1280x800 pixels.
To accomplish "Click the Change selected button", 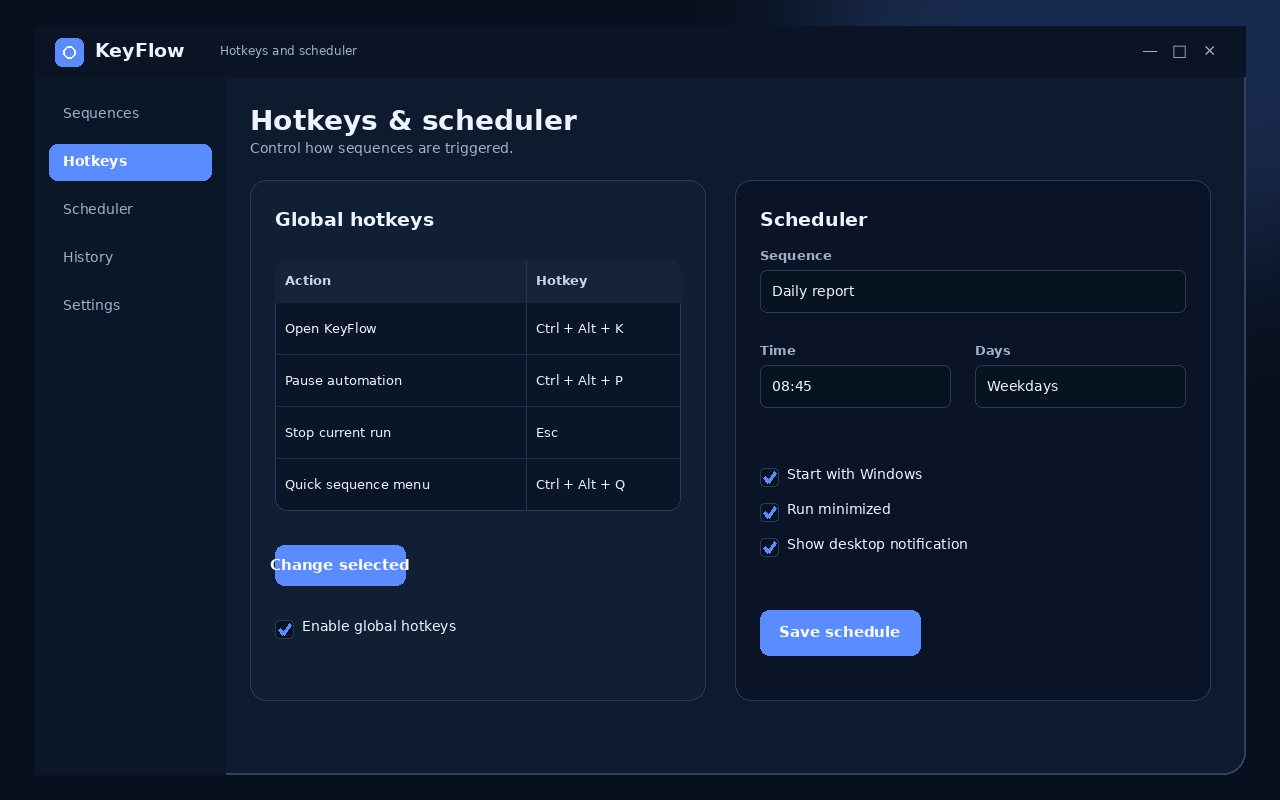I will pyautogui.click(x=340, y=565).
